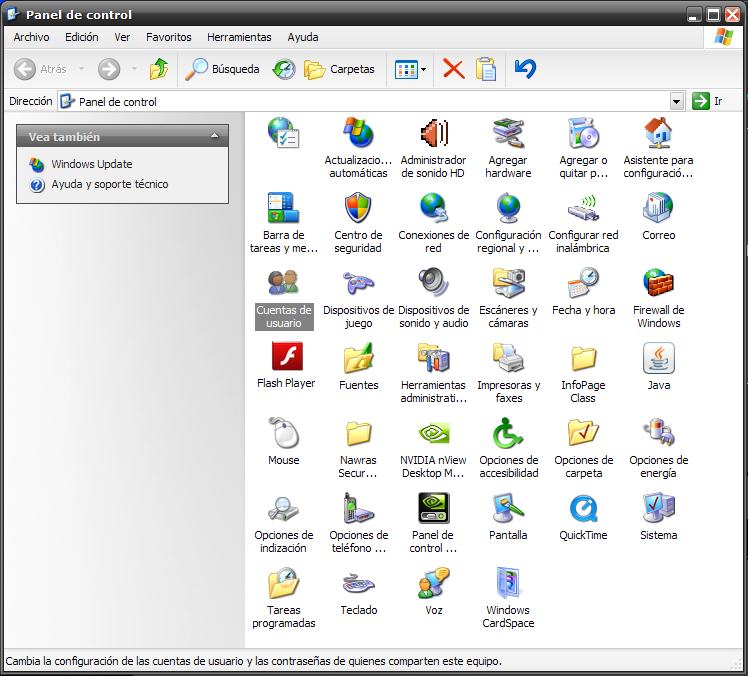This screenshot has width=748, height=676.
Task: Go up one folder level
Action: click(159, 69)
